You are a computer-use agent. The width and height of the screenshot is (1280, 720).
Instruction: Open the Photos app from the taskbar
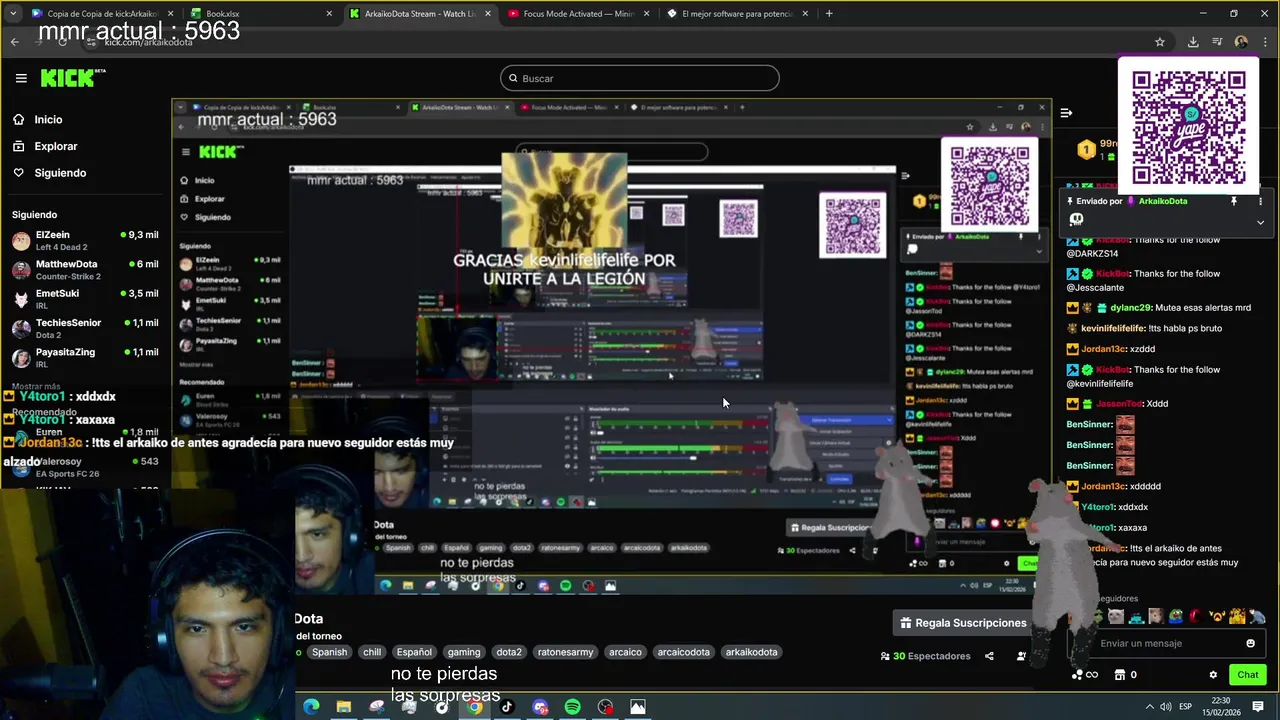(x=637, y=707)
